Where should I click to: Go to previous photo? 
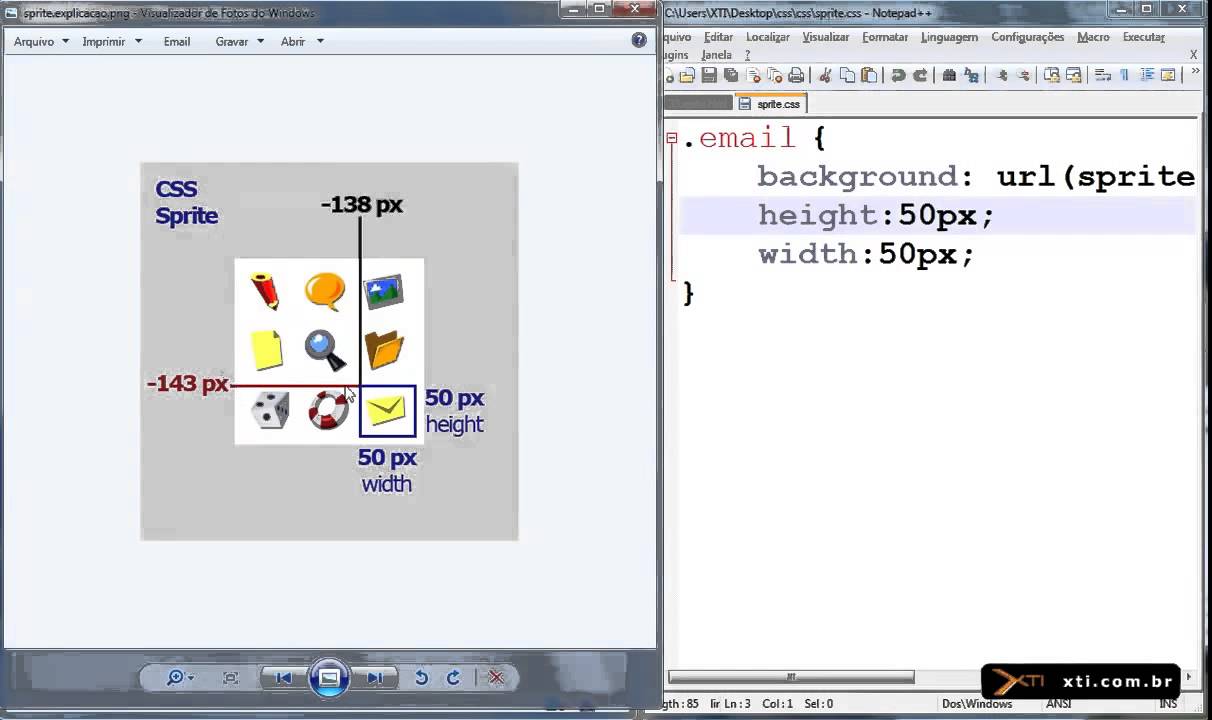[x=284, y=678]
